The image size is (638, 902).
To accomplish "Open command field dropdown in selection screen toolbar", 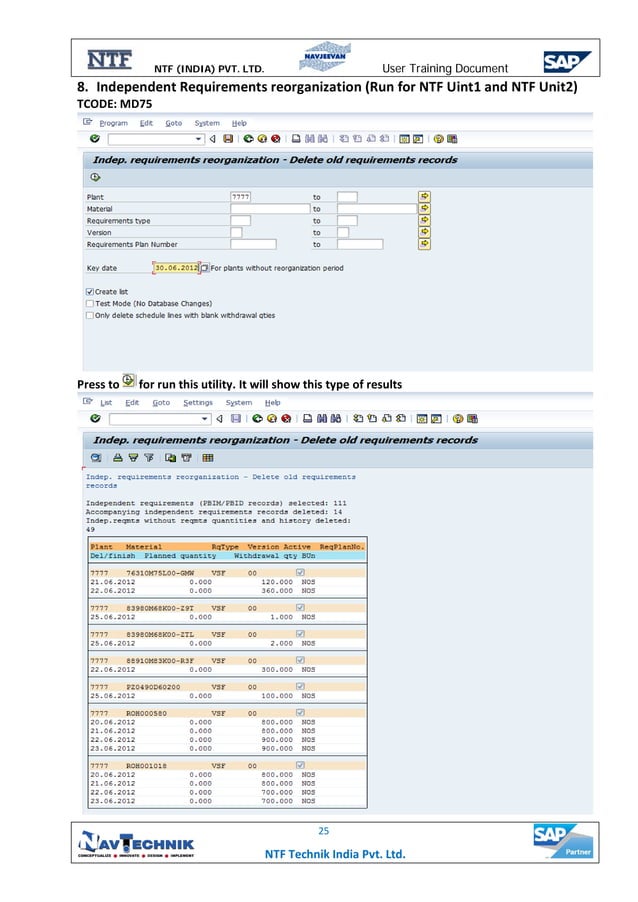I will (x=198, y=139).
